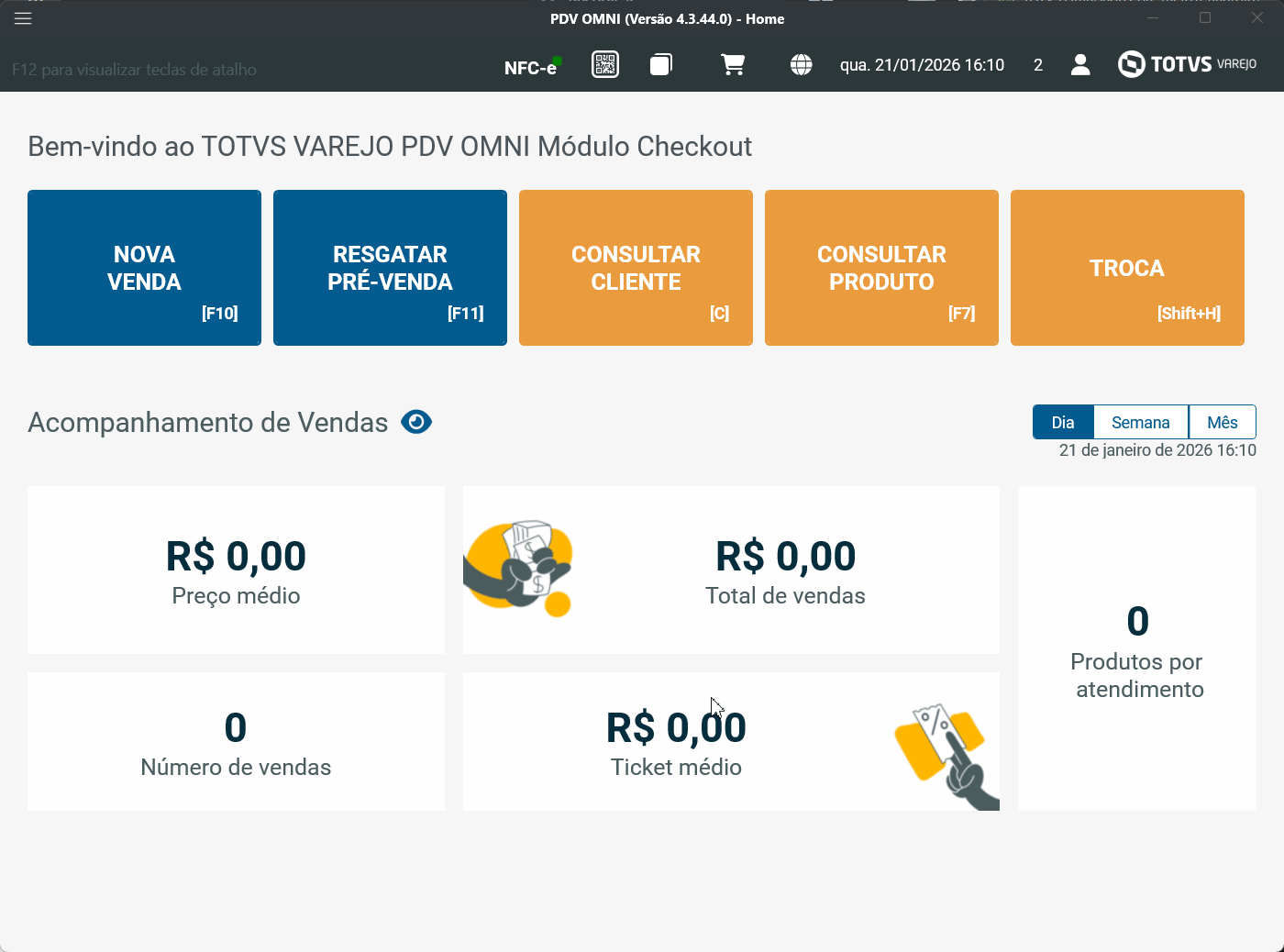Viewport: 1284px width, 952px height.
Task: Select the Dia period tab
Action: pyautogui.click(x=1063, y=423)
